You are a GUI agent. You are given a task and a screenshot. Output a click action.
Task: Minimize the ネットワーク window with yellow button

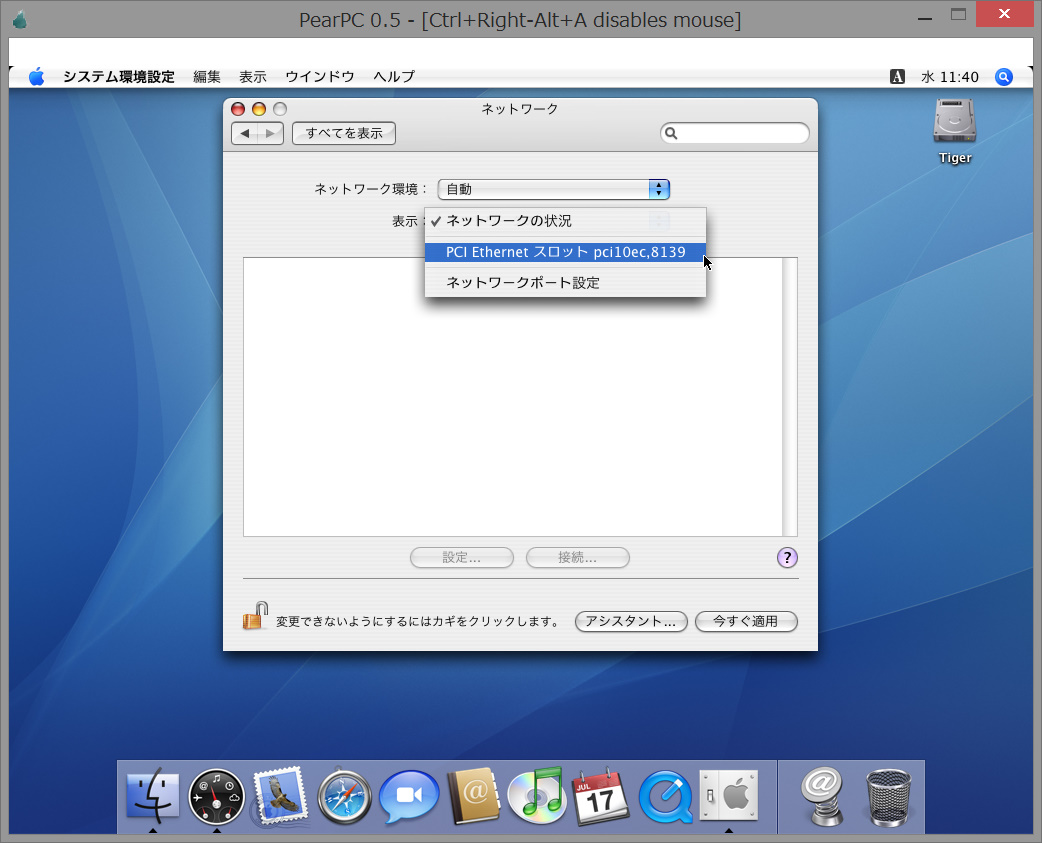click(x=259, y=109)
